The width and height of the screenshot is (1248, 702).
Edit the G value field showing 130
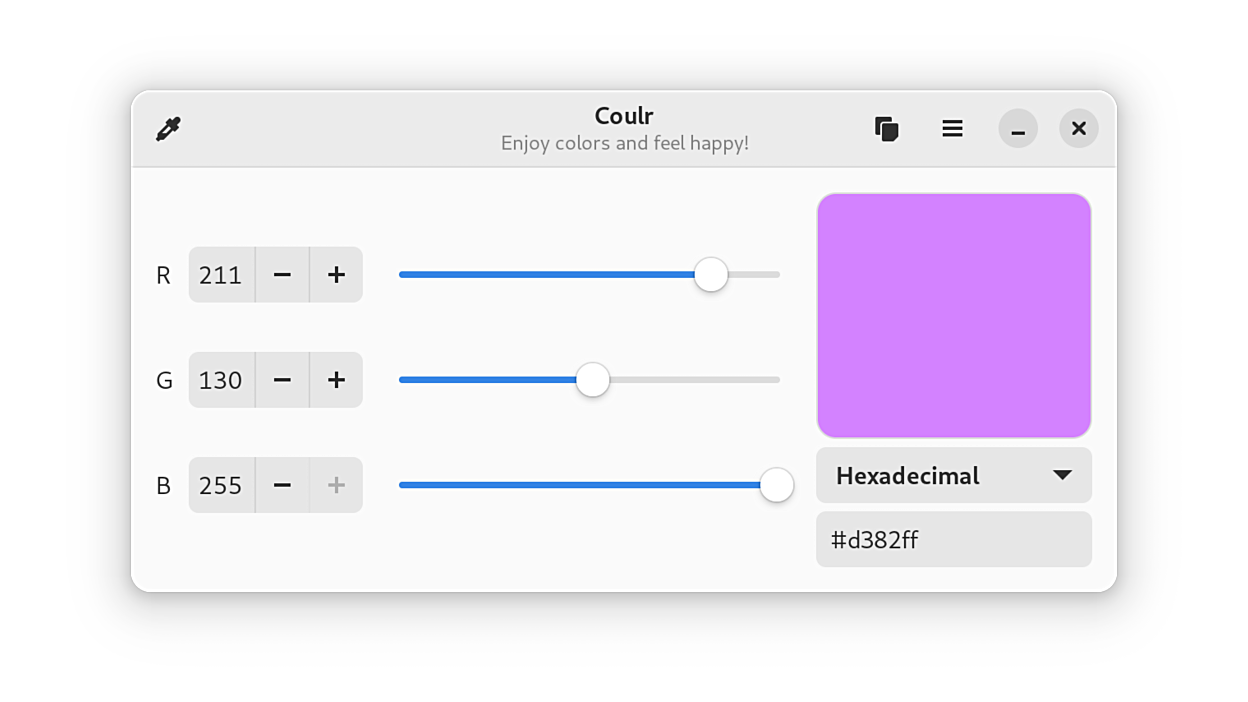tap(221, 380)
